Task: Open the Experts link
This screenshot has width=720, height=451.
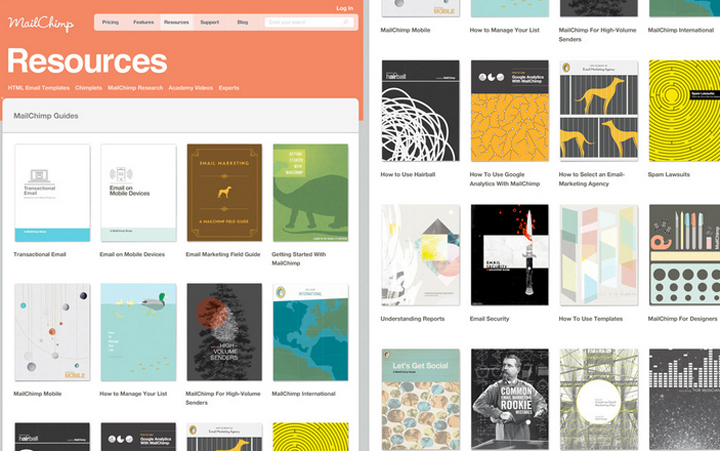Action: point(229,88)
